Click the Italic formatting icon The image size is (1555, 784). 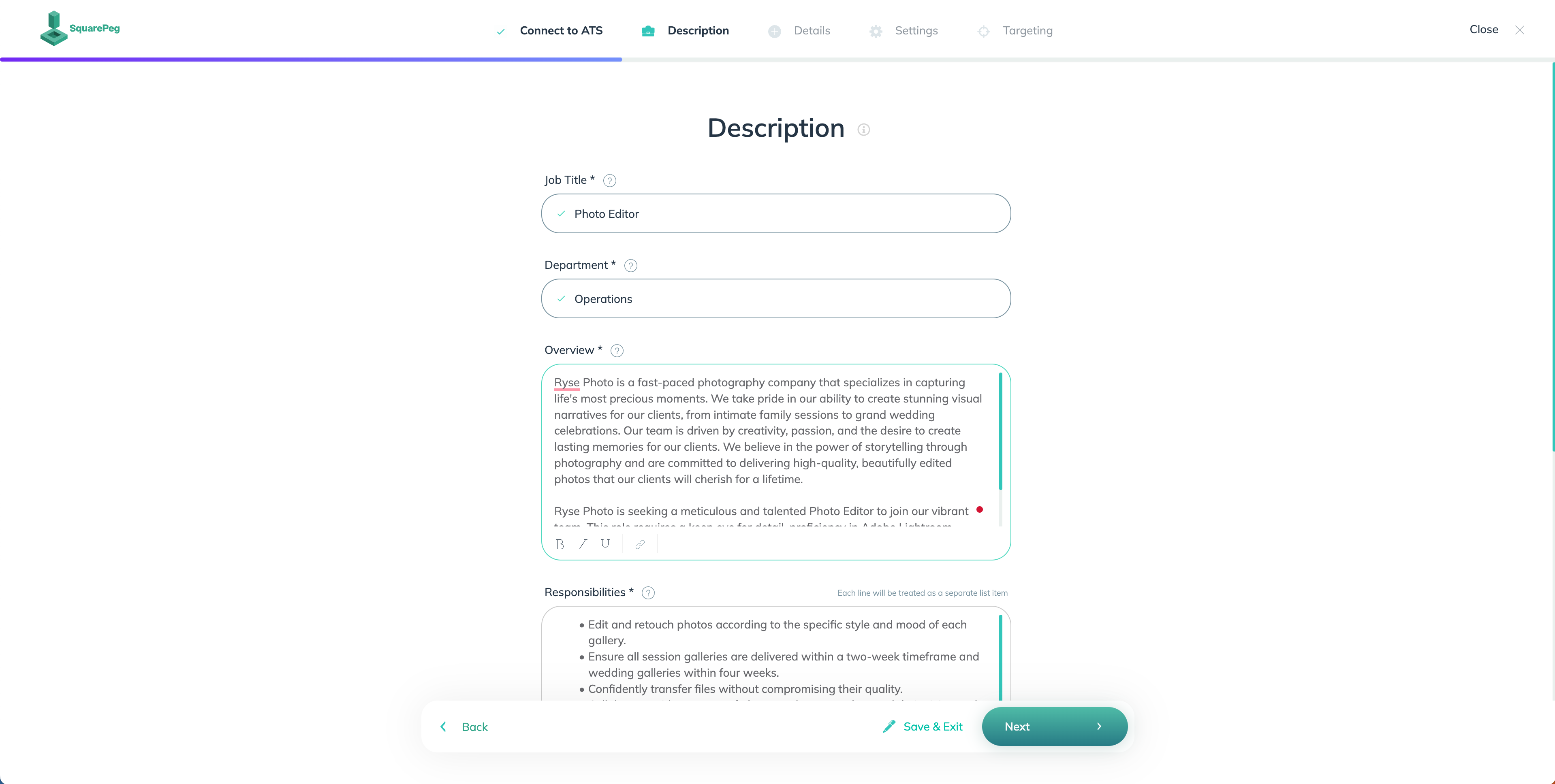[x=581, y=543]
